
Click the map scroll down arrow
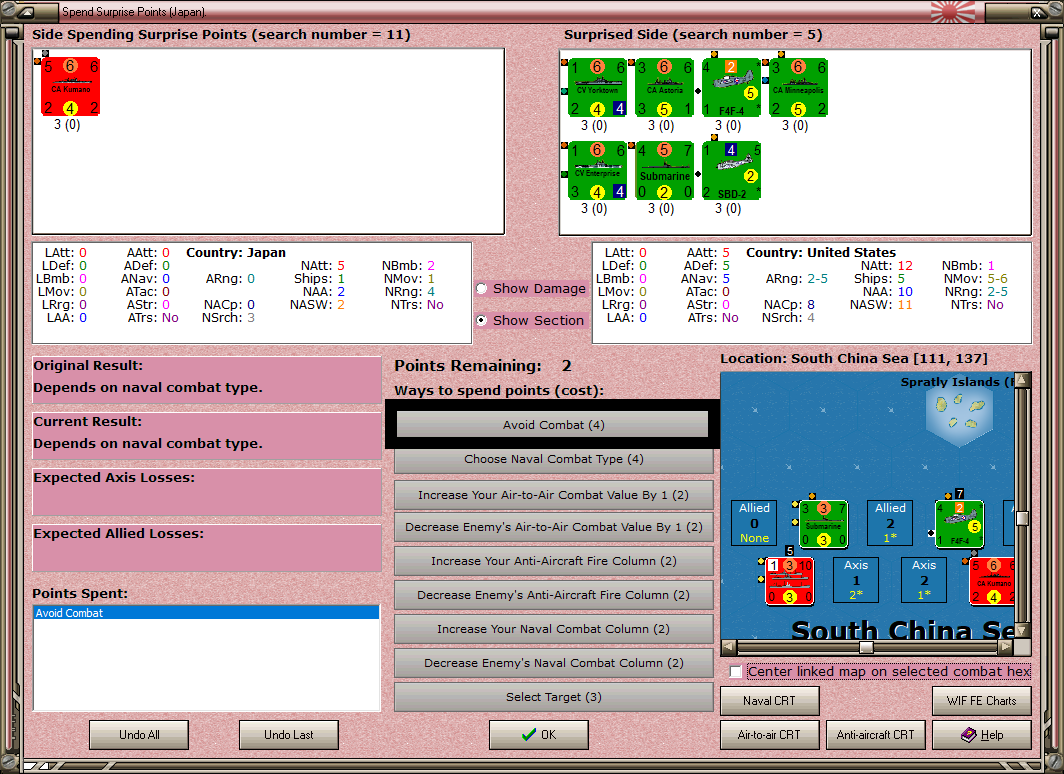pos(1023,630)
